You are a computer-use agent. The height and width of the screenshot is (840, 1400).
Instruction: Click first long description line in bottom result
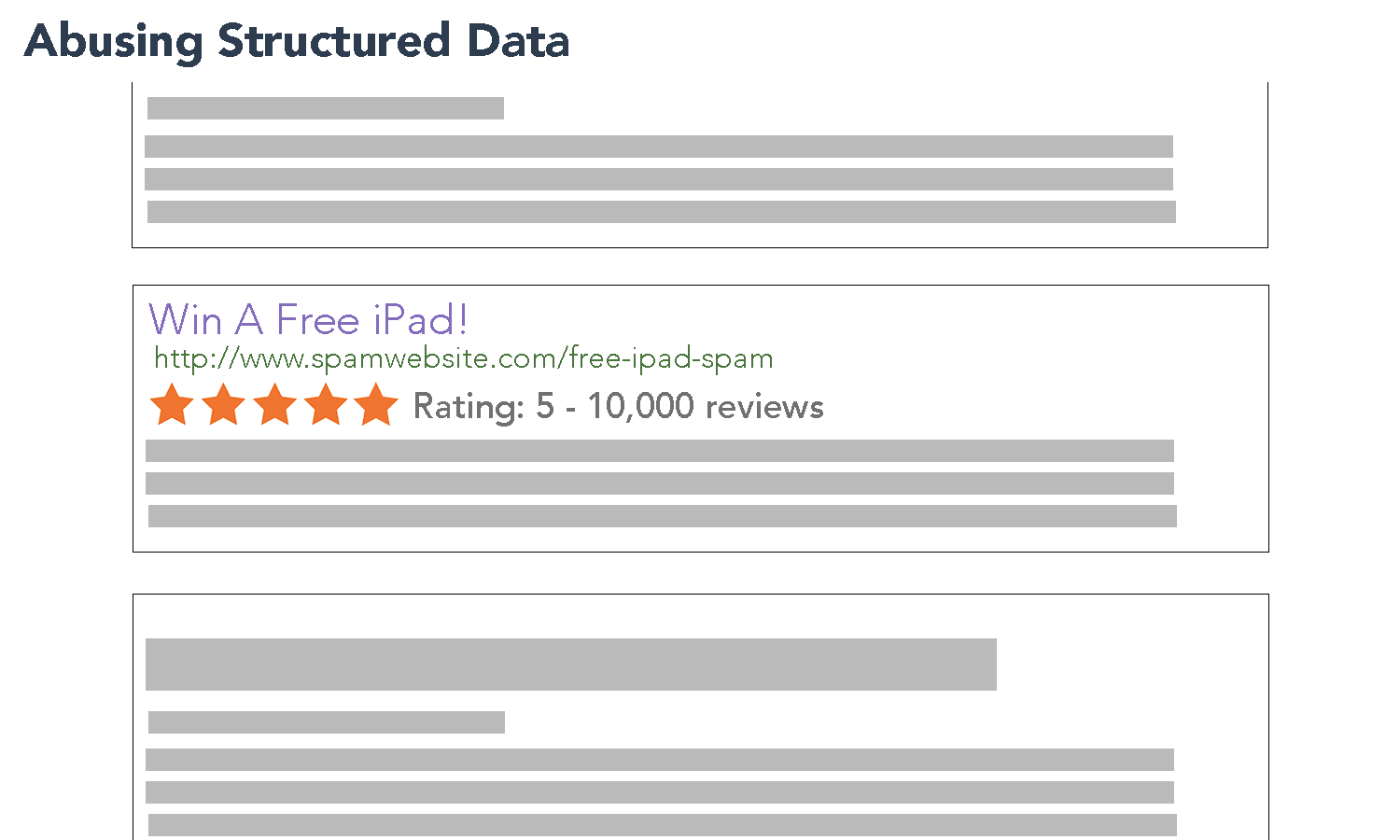coord(660,760)
